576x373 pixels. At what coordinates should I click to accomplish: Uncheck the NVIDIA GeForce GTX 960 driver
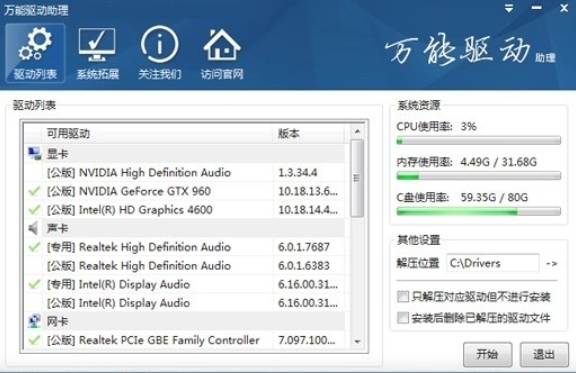point(34,191)
